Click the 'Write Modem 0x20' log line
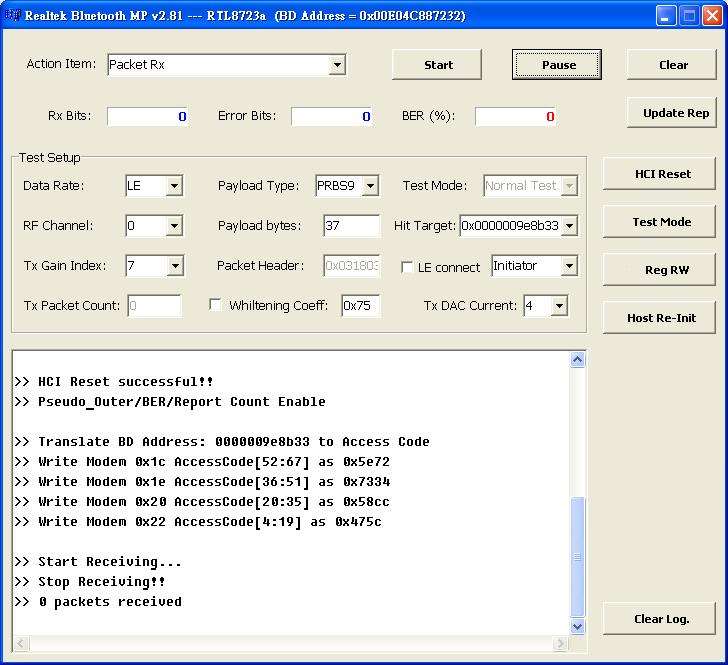728x665 pixels. [202, 502]
